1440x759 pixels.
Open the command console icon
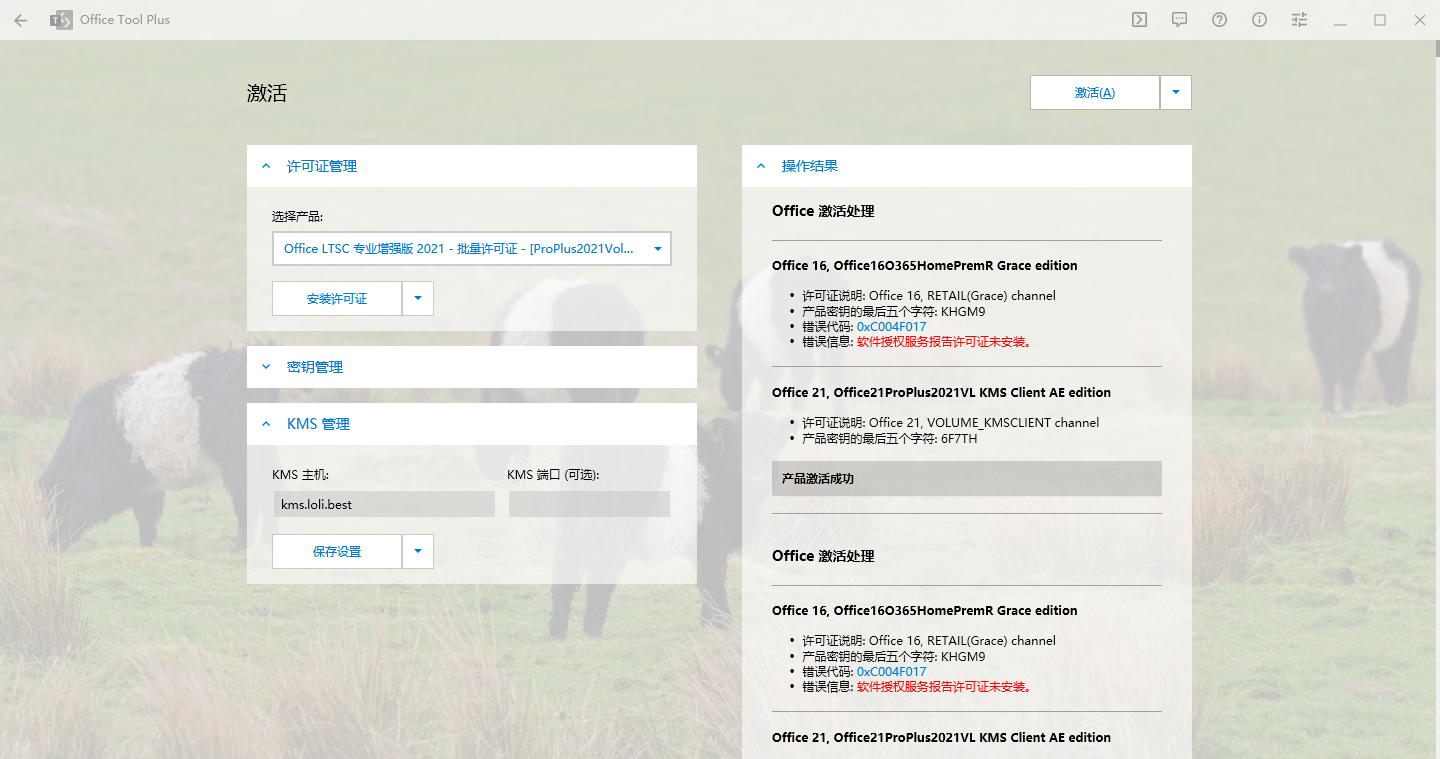(x=1139, y=20)
